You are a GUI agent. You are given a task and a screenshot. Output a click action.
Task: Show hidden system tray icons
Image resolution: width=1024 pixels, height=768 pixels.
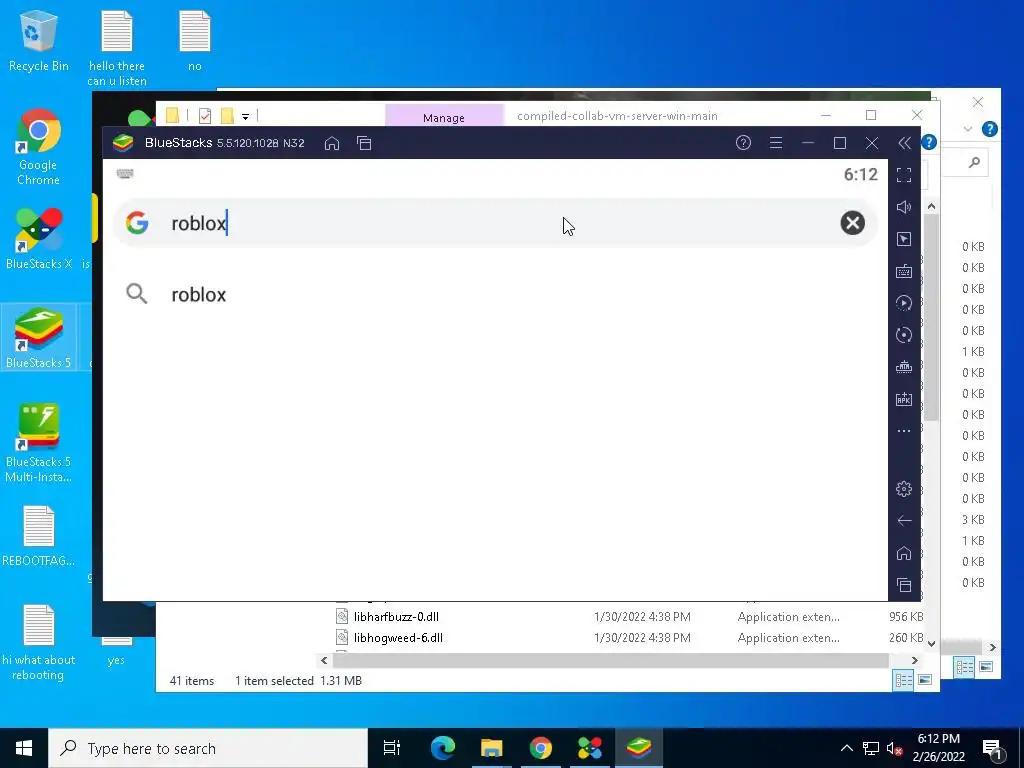click(846, 748)
